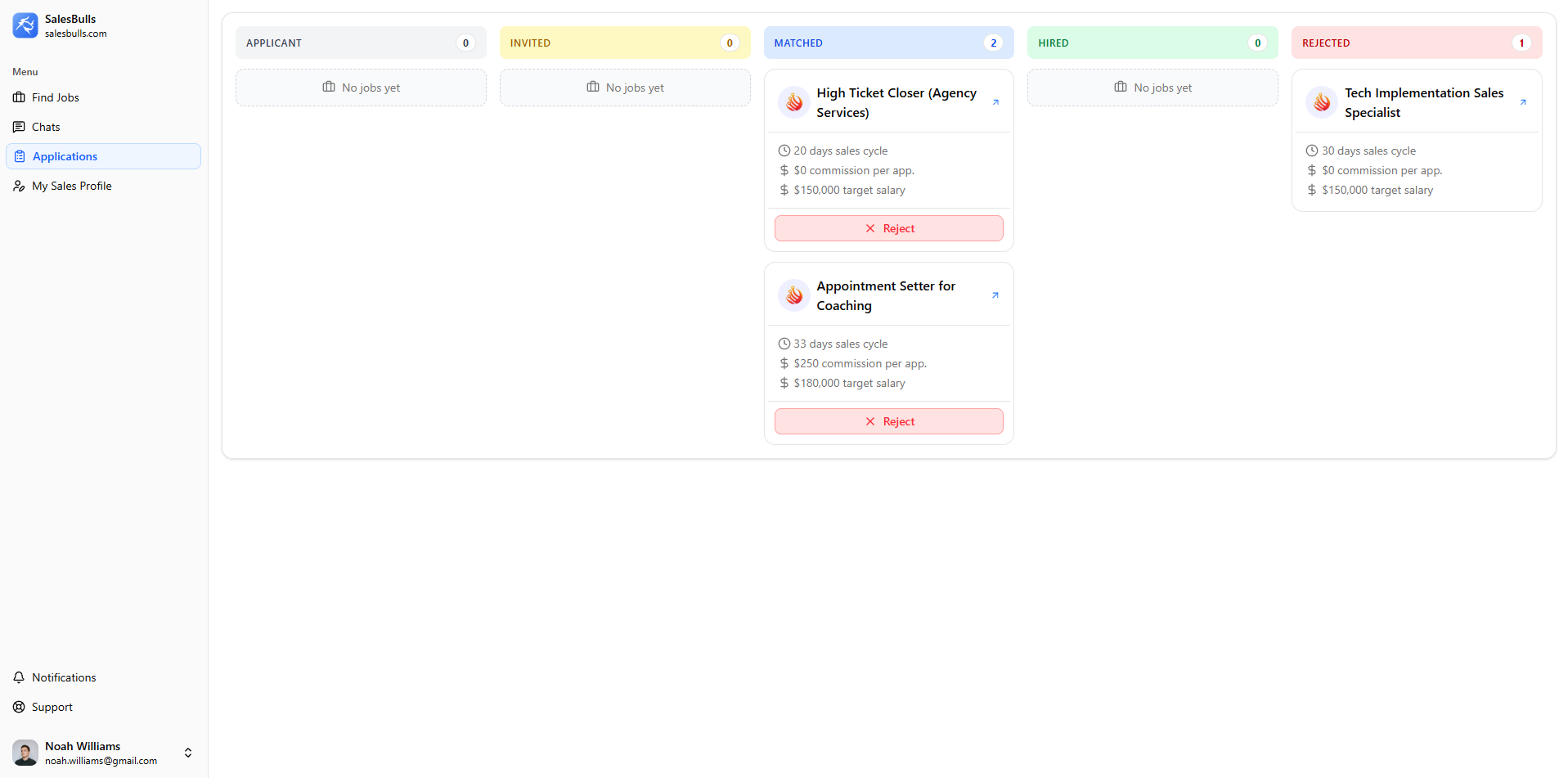Image resolution: width=1568 pixels, height=778 pixels.
Task: Expand the Noah Williams account chevron
Action: click(187, 753)
